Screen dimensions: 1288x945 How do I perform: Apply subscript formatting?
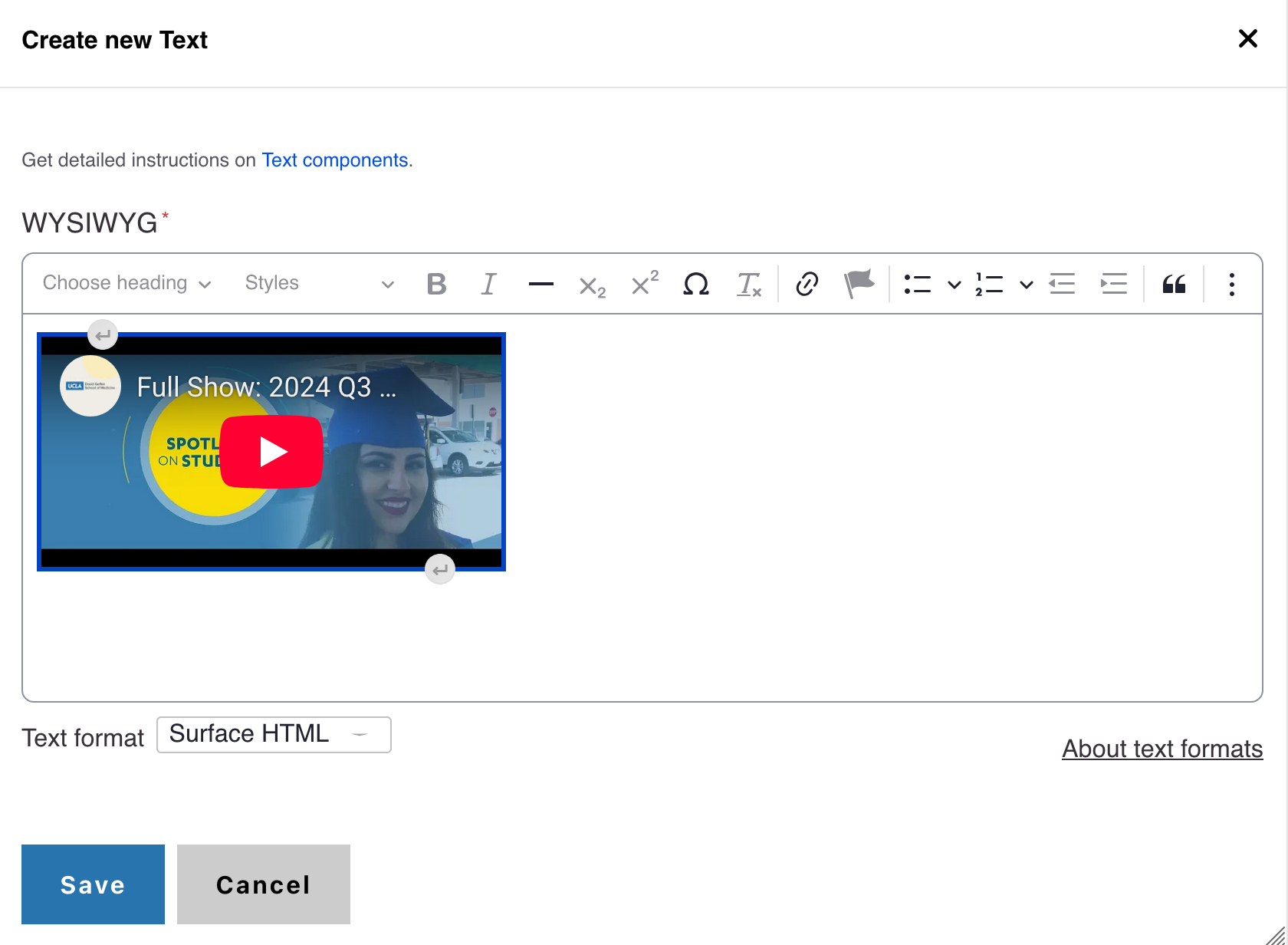point(592,285)
